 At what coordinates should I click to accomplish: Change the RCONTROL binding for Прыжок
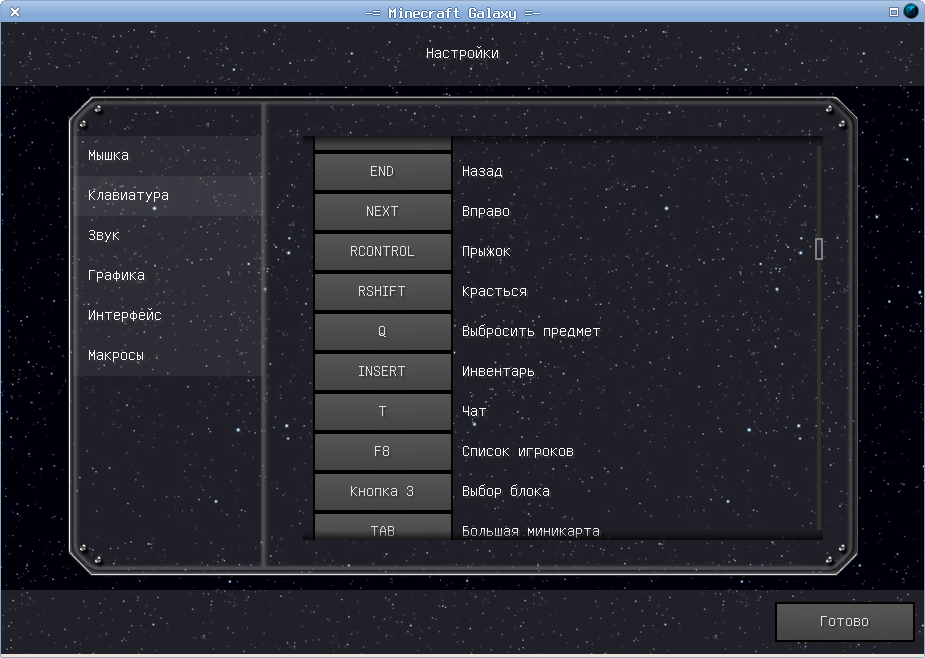pos(382,252)
